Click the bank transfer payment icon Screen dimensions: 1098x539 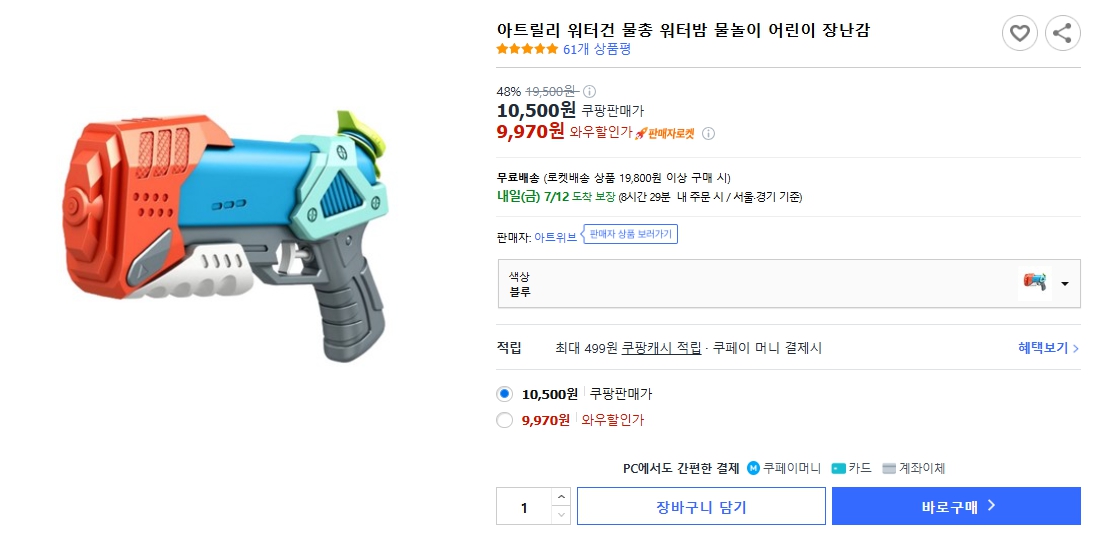tap(889, 468)
